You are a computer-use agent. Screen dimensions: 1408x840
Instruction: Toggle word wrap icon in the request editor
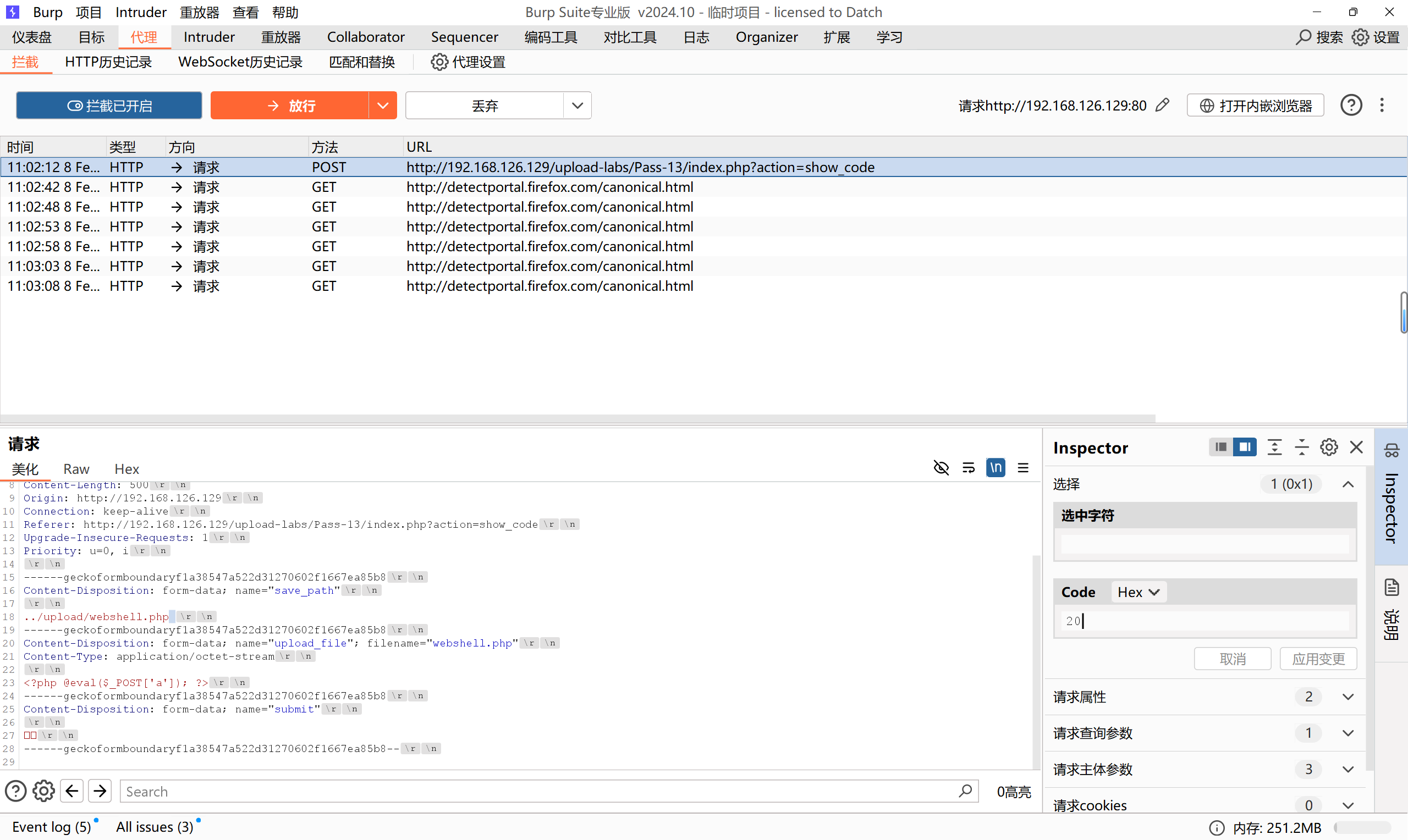click(968, 467)
